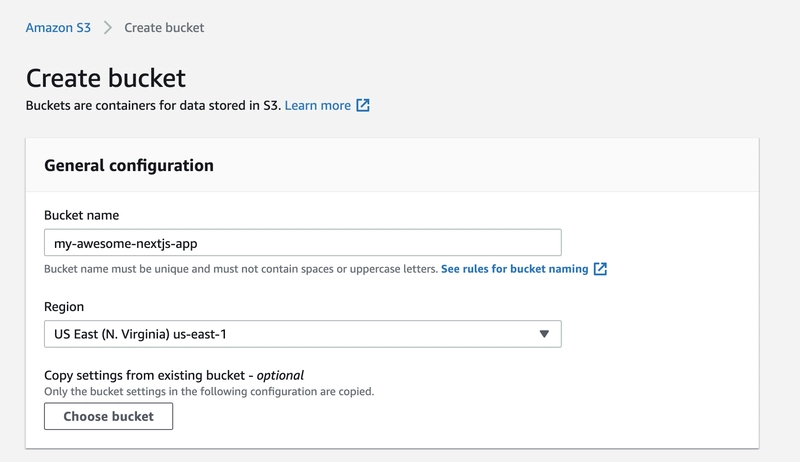Click the Region dropdown arrow

(544, 334)
